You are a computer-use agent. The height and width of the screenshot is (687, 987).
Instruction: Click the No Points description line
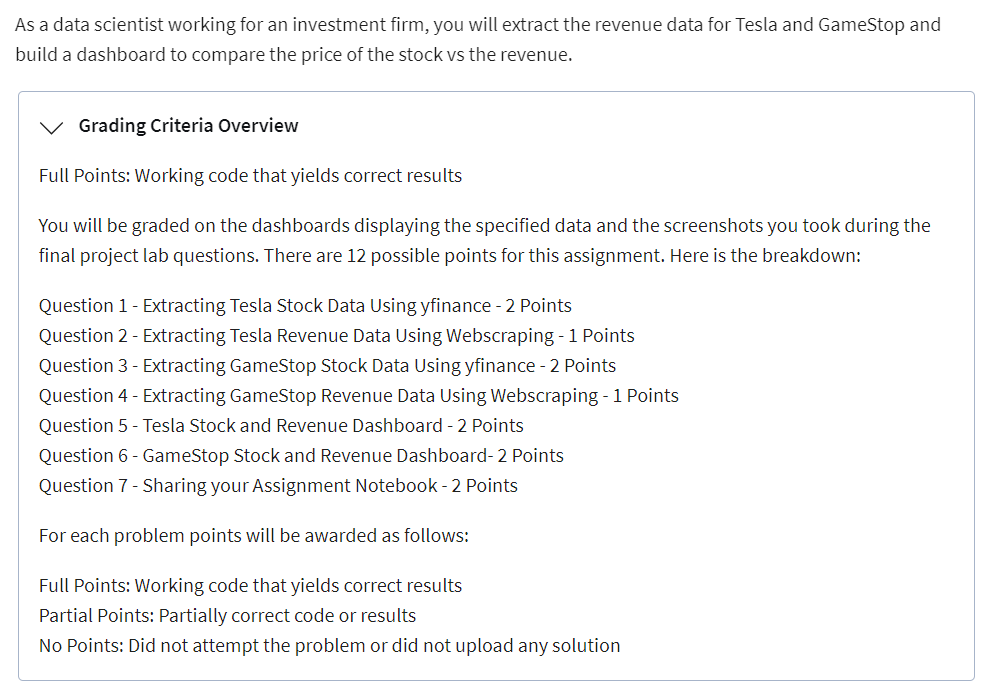pos(329,646)
